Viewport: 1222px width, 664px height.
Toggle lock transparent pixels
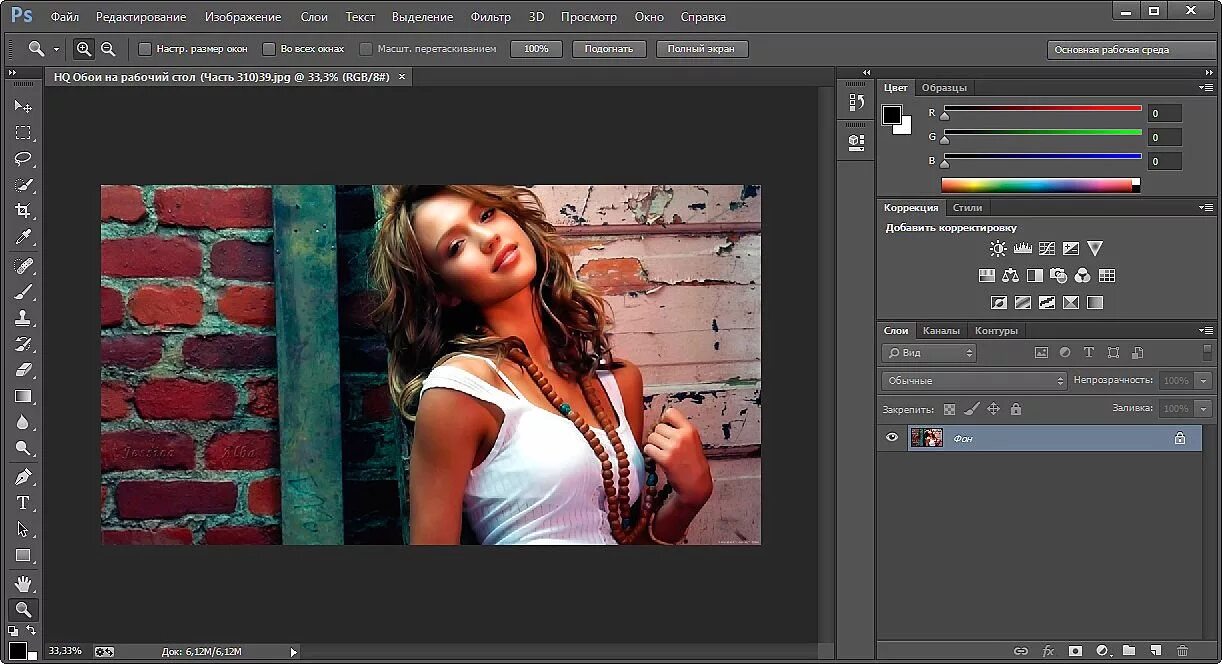tap(949, 409)
